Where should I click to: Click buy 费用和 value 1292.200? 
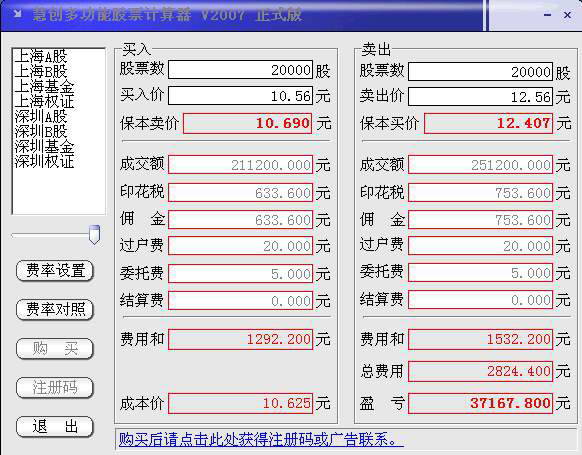point(241,339)
